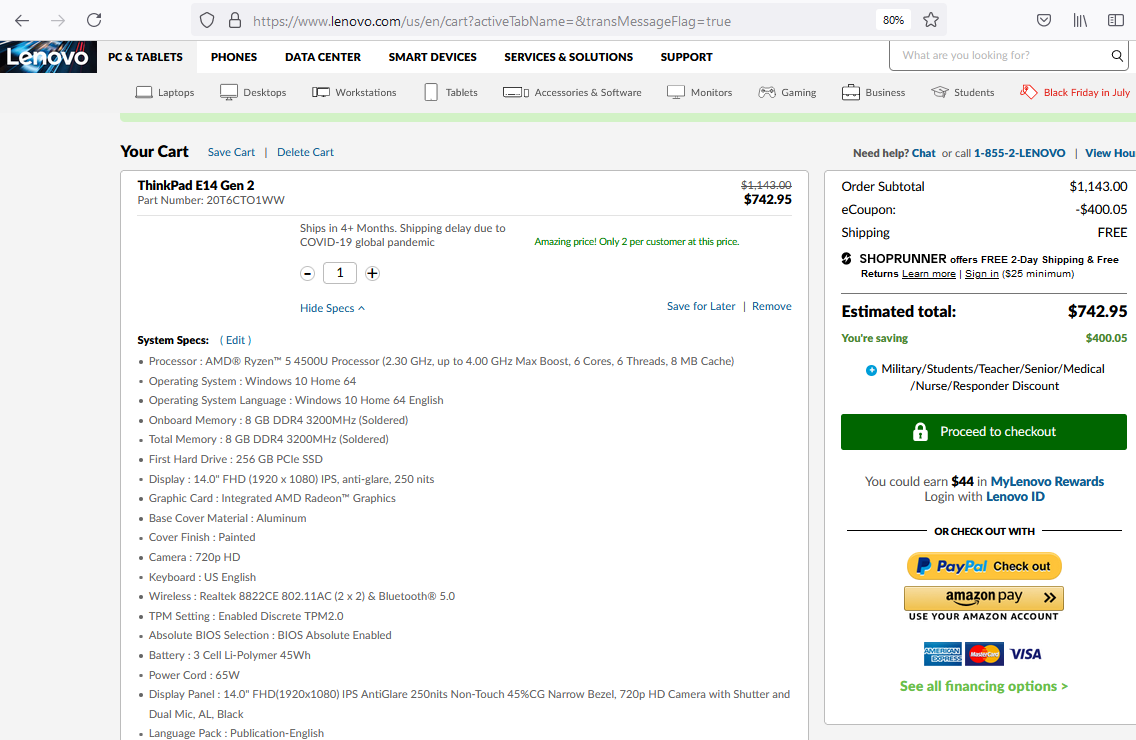Screen dimensions: 1136x740
Task: Click the ShopRunner logo icon
Action: click(x=846, y=259)
